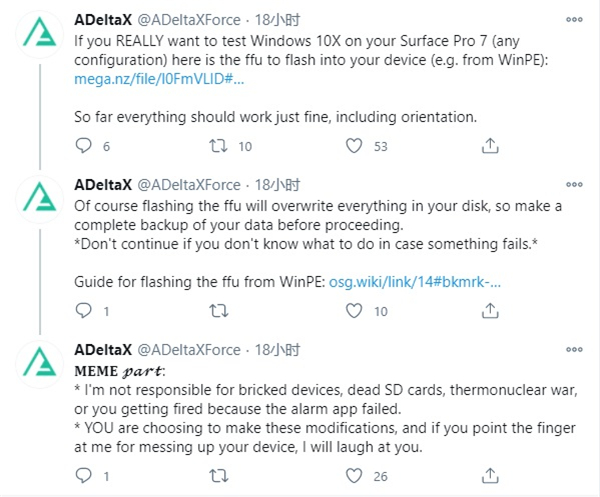Reply to the Windows 10X ffu tweet
Viewport: 600px width, 497px height.
[84, 146]
